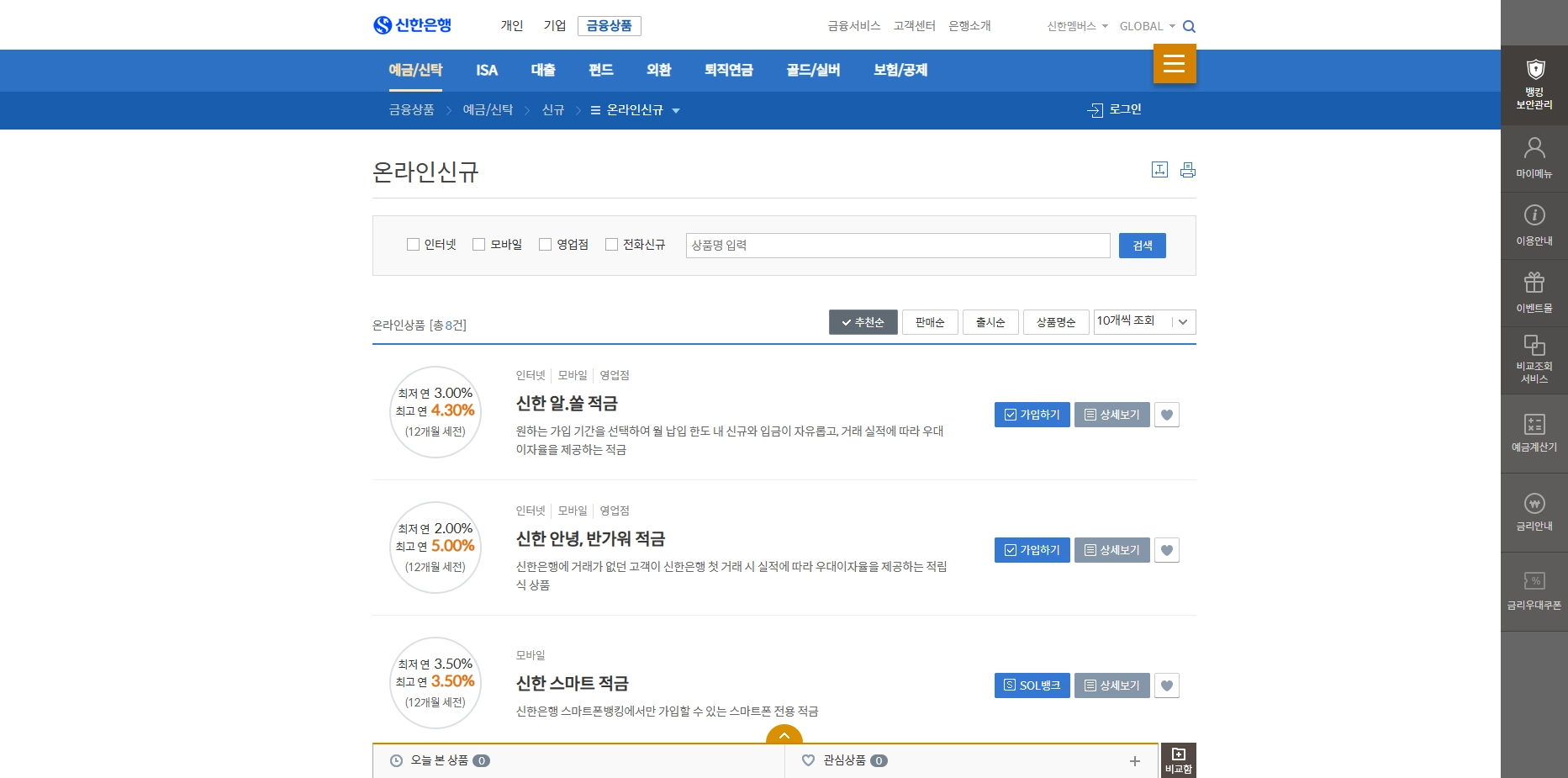The width and height of the screenshot is (1568, 778).
Task: Sort products by 추천순
Action: tap(863, 322)
